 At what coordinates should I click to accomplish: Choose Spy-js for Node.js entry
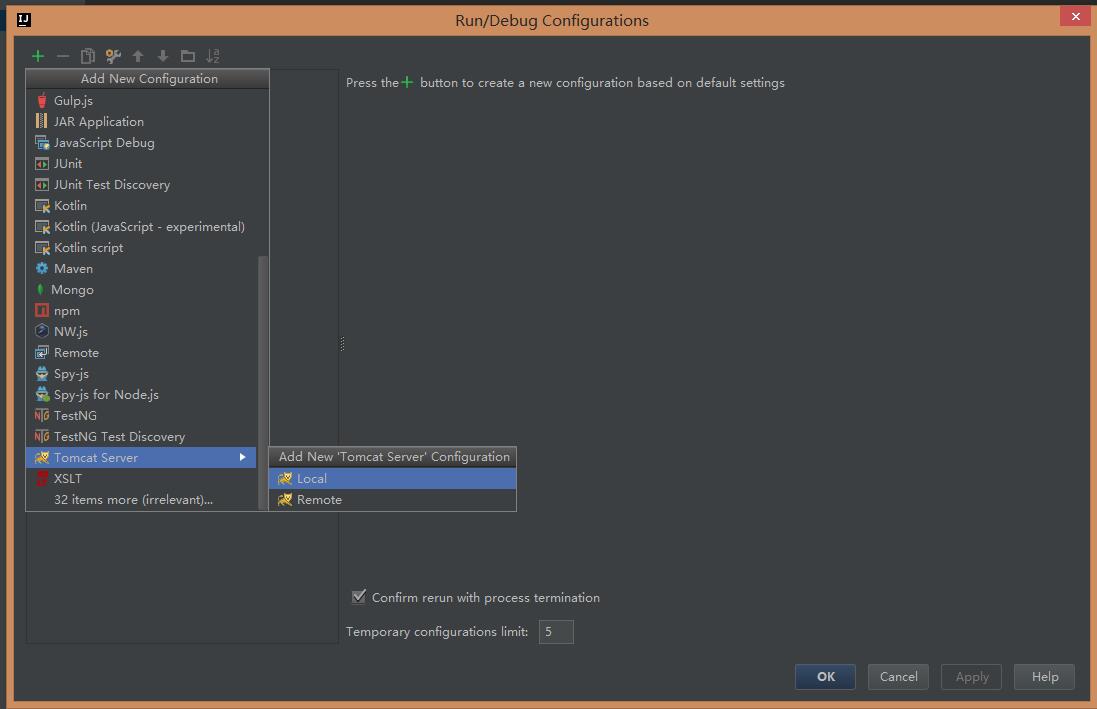tap(141, 395)
